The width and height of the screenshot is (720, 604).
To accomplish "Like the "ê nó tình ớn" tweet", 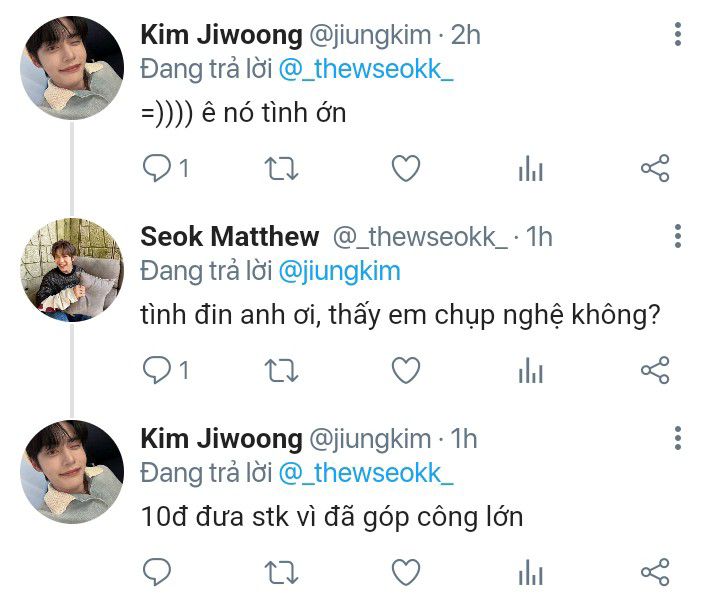I will point(406,168).
